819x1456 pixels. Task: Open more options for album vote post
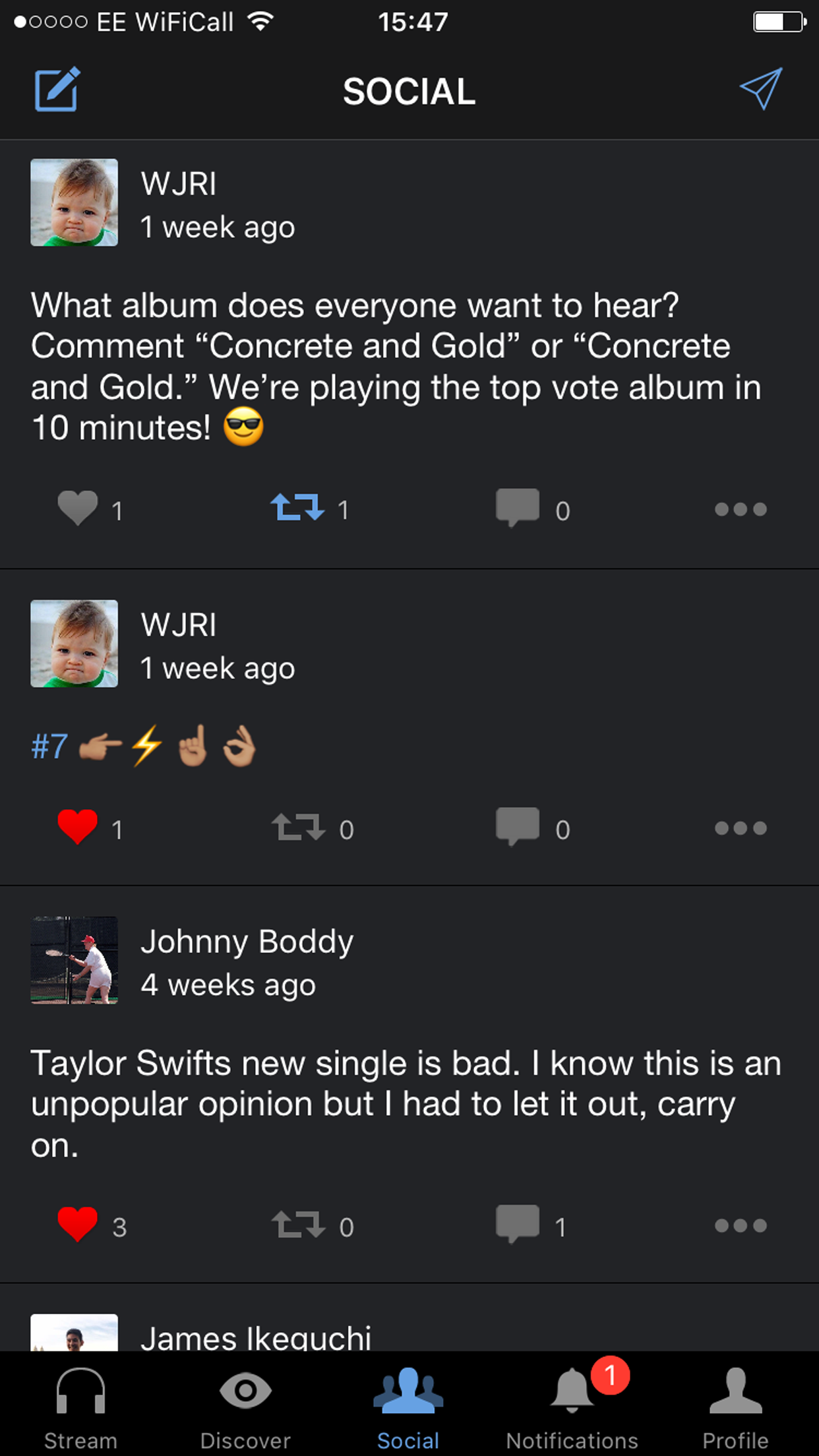click(x=741, y=509)
